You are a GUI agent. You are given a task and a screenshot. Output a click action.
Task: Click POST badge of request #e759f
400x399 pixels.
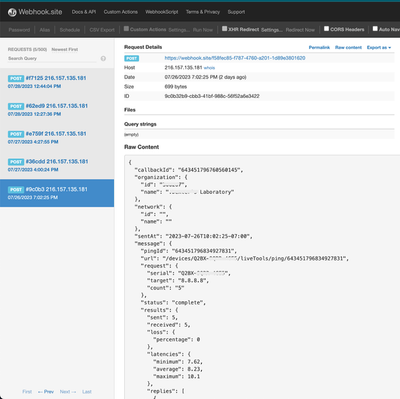click(x=16, y=134)
